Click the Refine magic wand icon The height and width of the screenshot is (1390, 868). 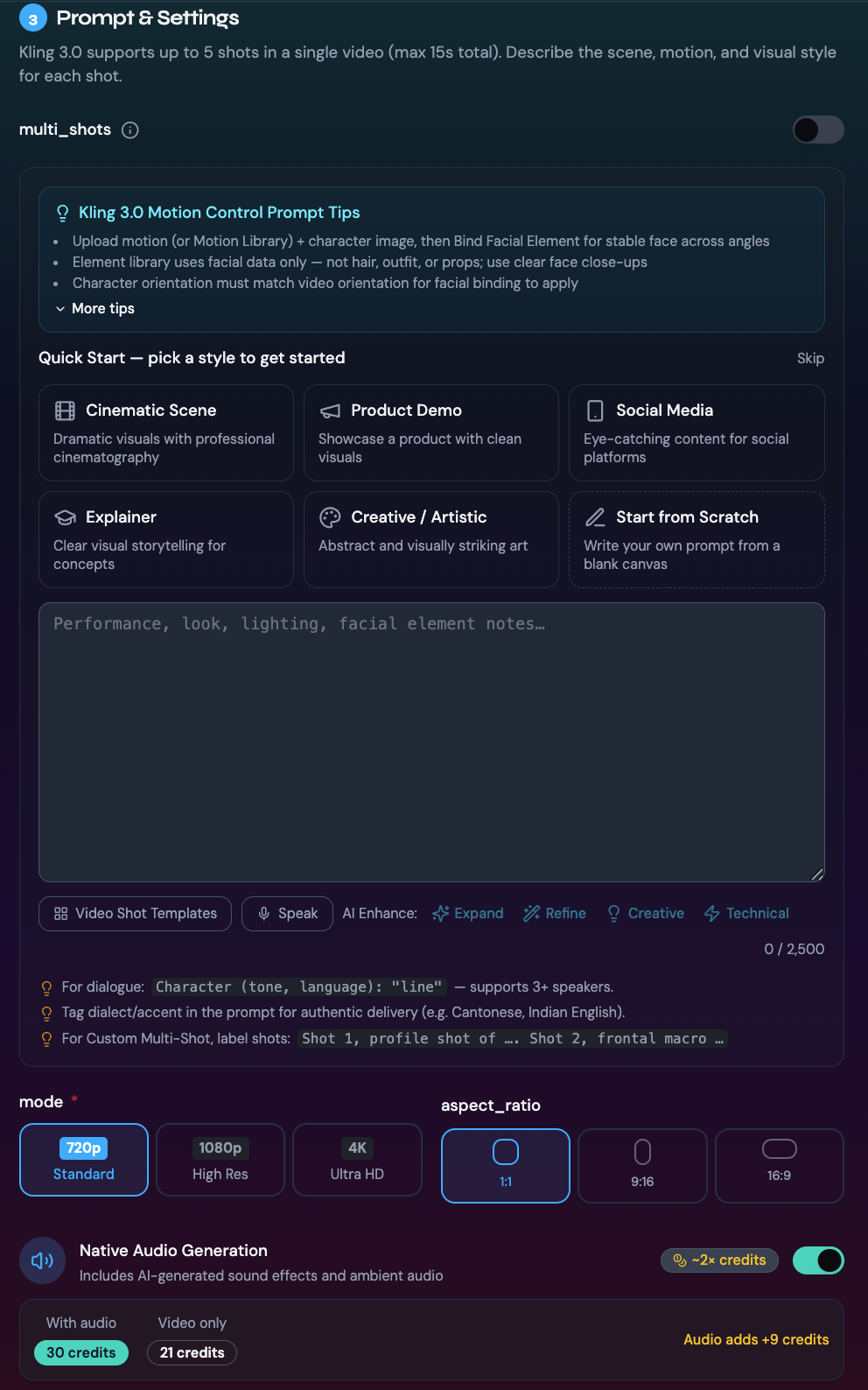coord(531,913)
